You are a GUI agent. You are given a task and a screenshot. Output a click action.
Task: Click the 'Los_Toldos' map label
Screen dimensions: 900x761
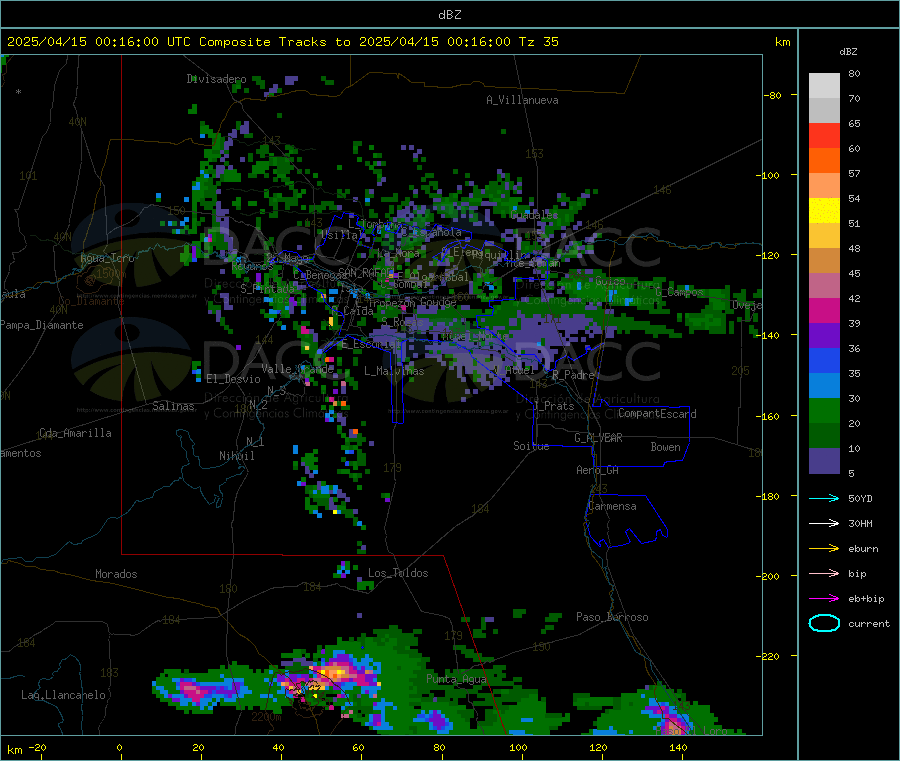[x=398, y=573]
